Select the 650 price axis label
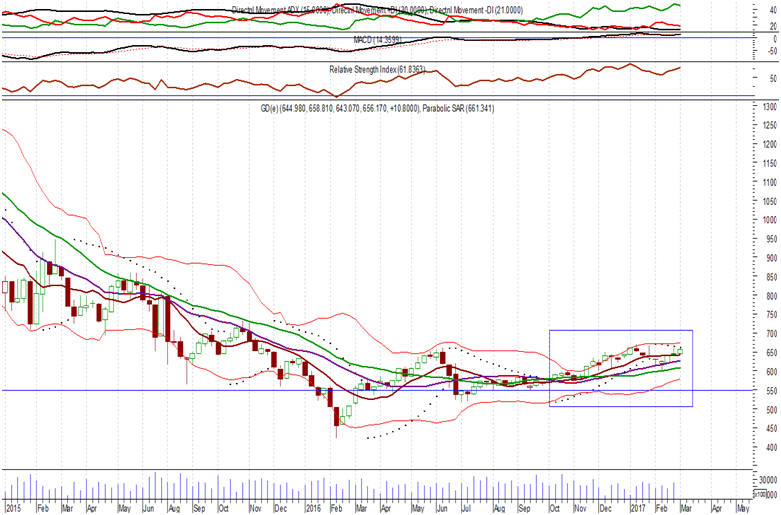 click(771, 353)
